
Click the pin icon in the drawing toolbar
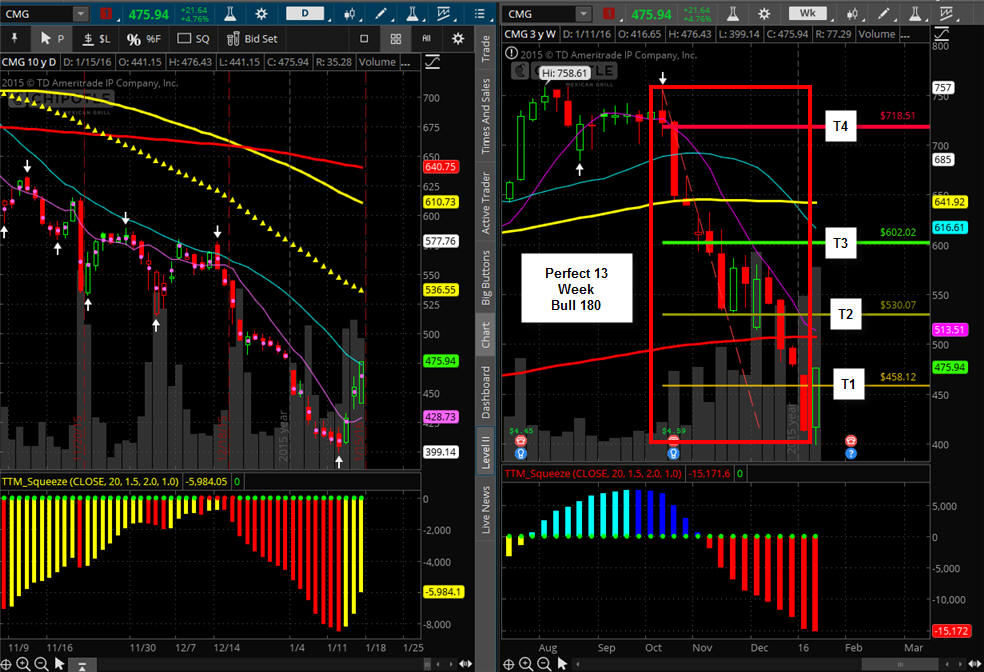coord(14,39)
